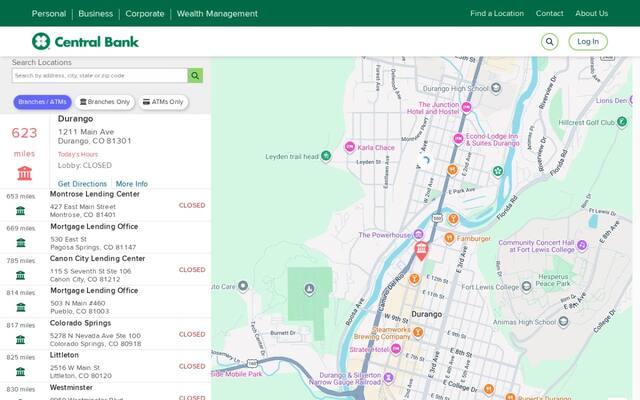Select the Branches / ATMs filter
Screen dimensions: 640x400
(x=42, y=102)
